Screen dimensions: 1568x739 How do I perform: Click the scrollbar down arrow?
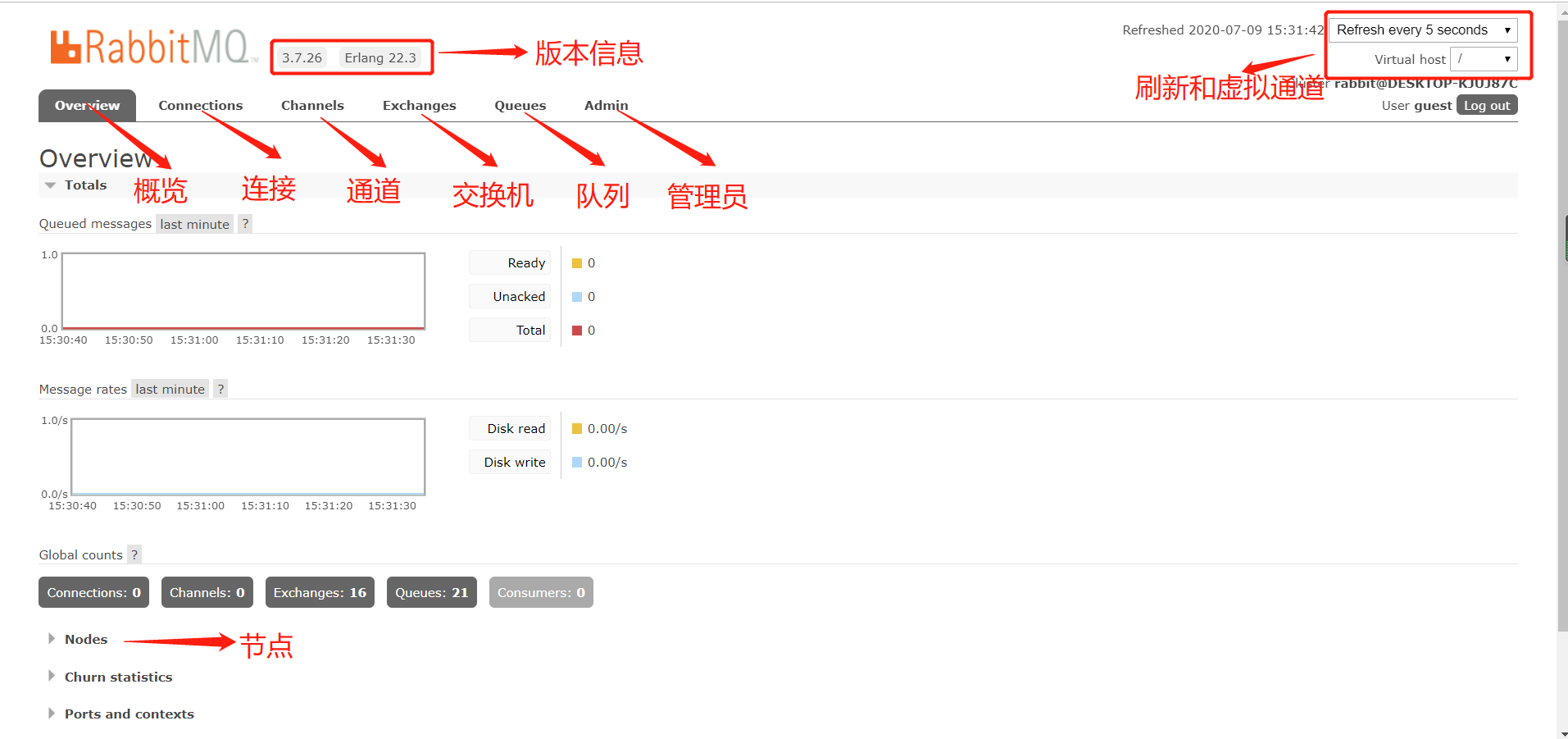[x=1562, y=733]
